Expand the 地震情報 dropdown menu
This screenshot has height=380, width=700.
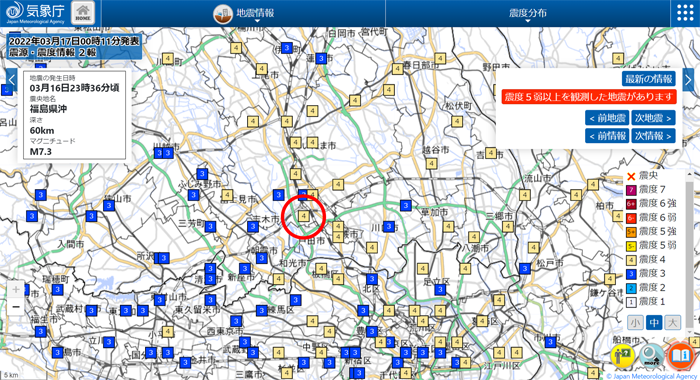[x=244, y=13]
